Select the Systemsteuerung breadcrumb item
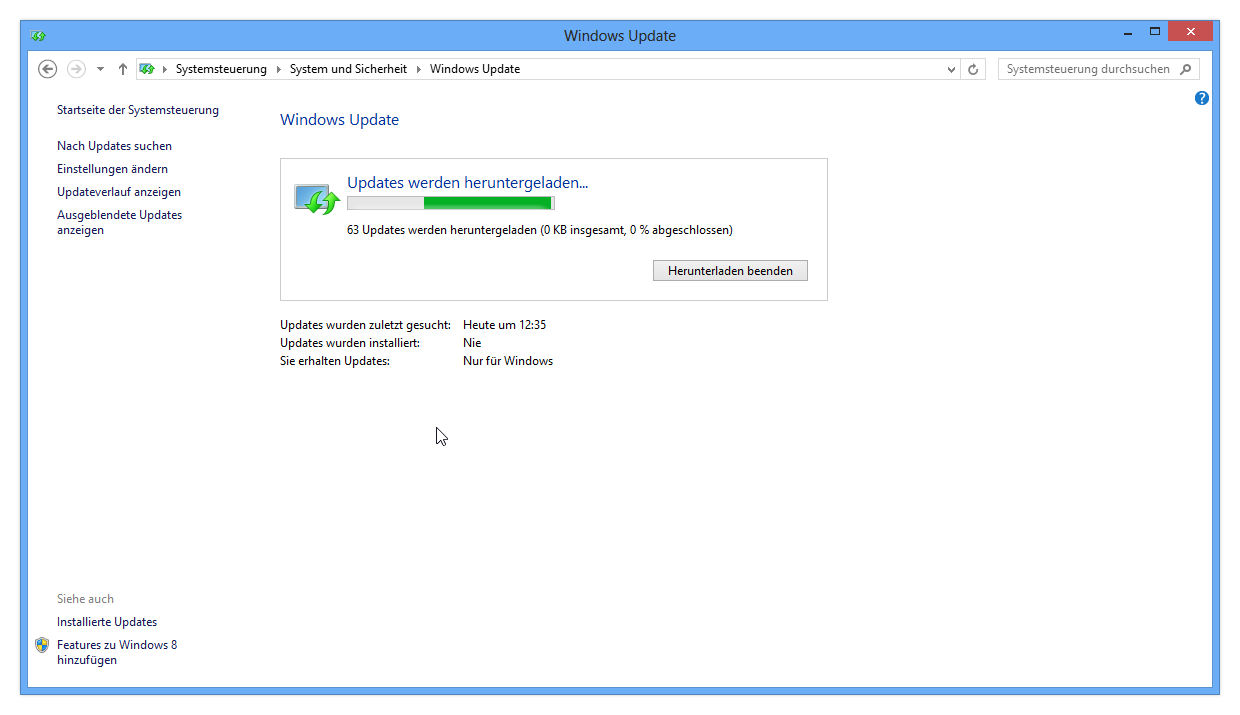1240x715 pixels. coord(221,69)
